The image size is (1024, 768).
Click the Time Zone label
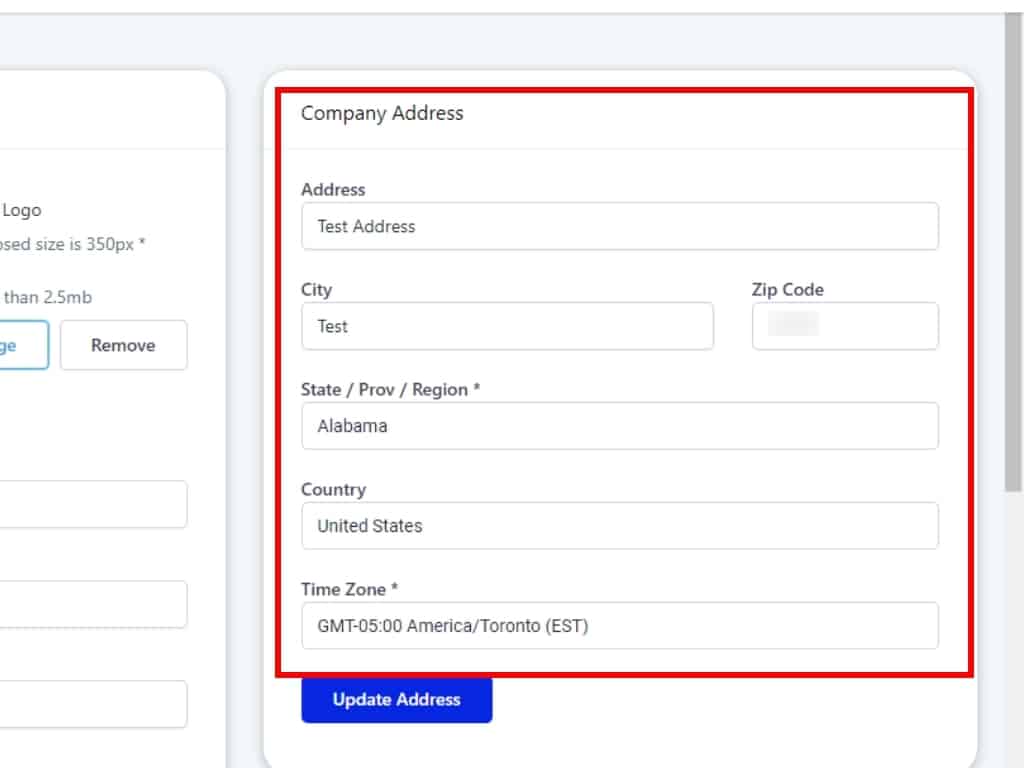349,589
